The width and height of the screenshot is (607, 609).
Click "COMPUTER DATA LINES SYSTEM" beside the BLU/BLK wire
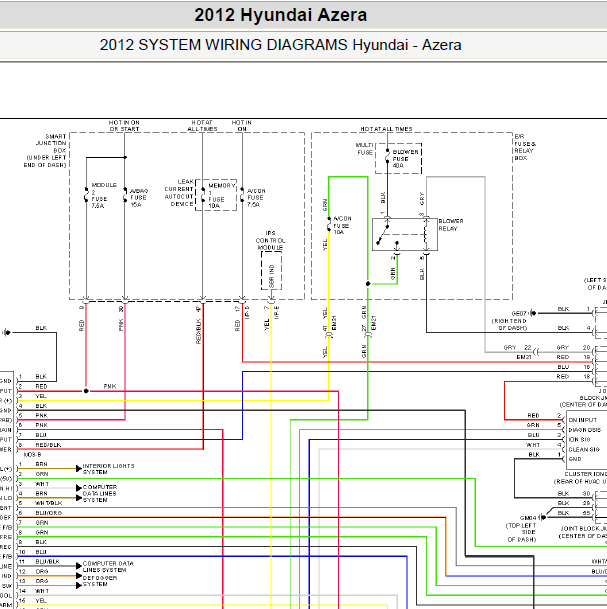tap(108, 567)
